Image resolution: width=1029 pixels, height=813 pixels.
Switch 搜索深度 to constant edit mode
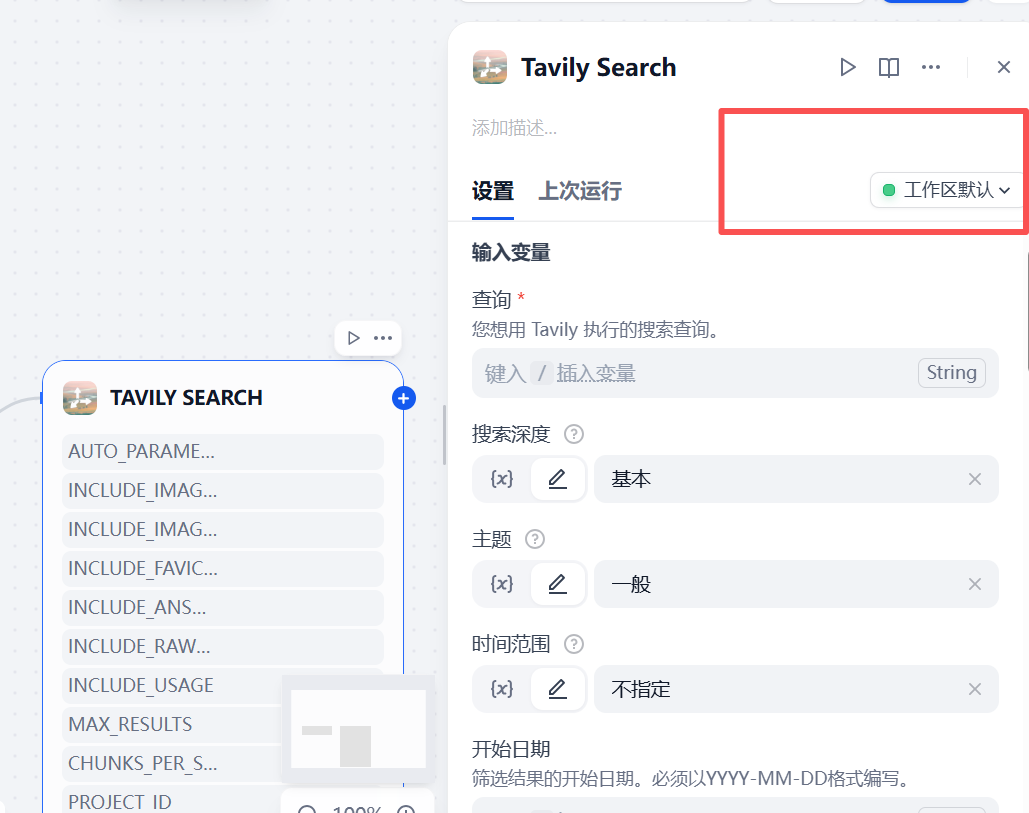[x=557, y=479]
